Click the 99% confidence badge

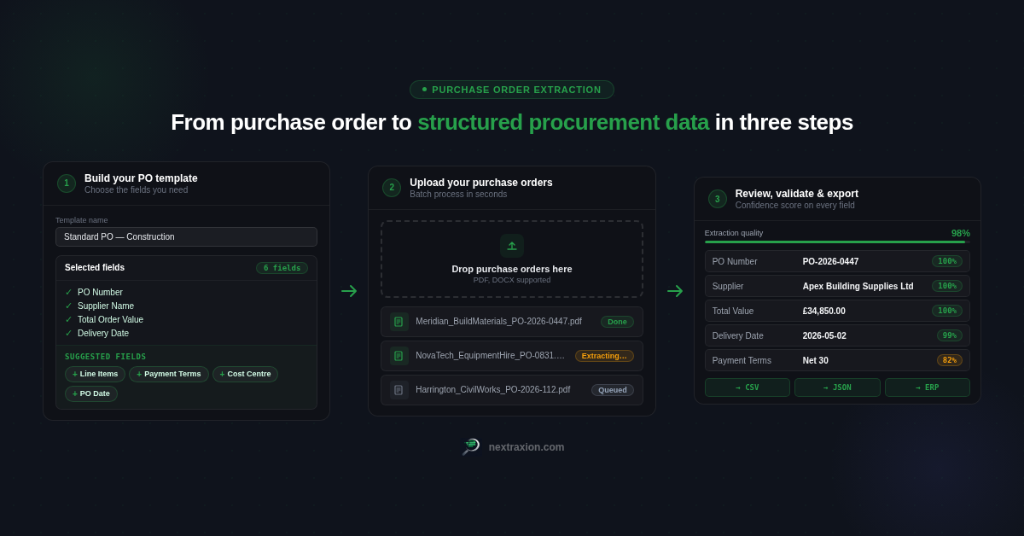pyautogui.click(x=950, y=336)
